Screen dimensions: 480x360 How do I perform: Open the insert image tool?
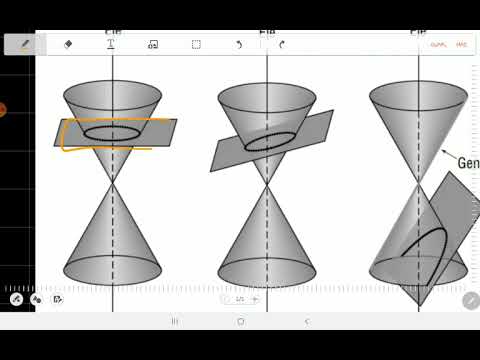click(x=153, y=44)
